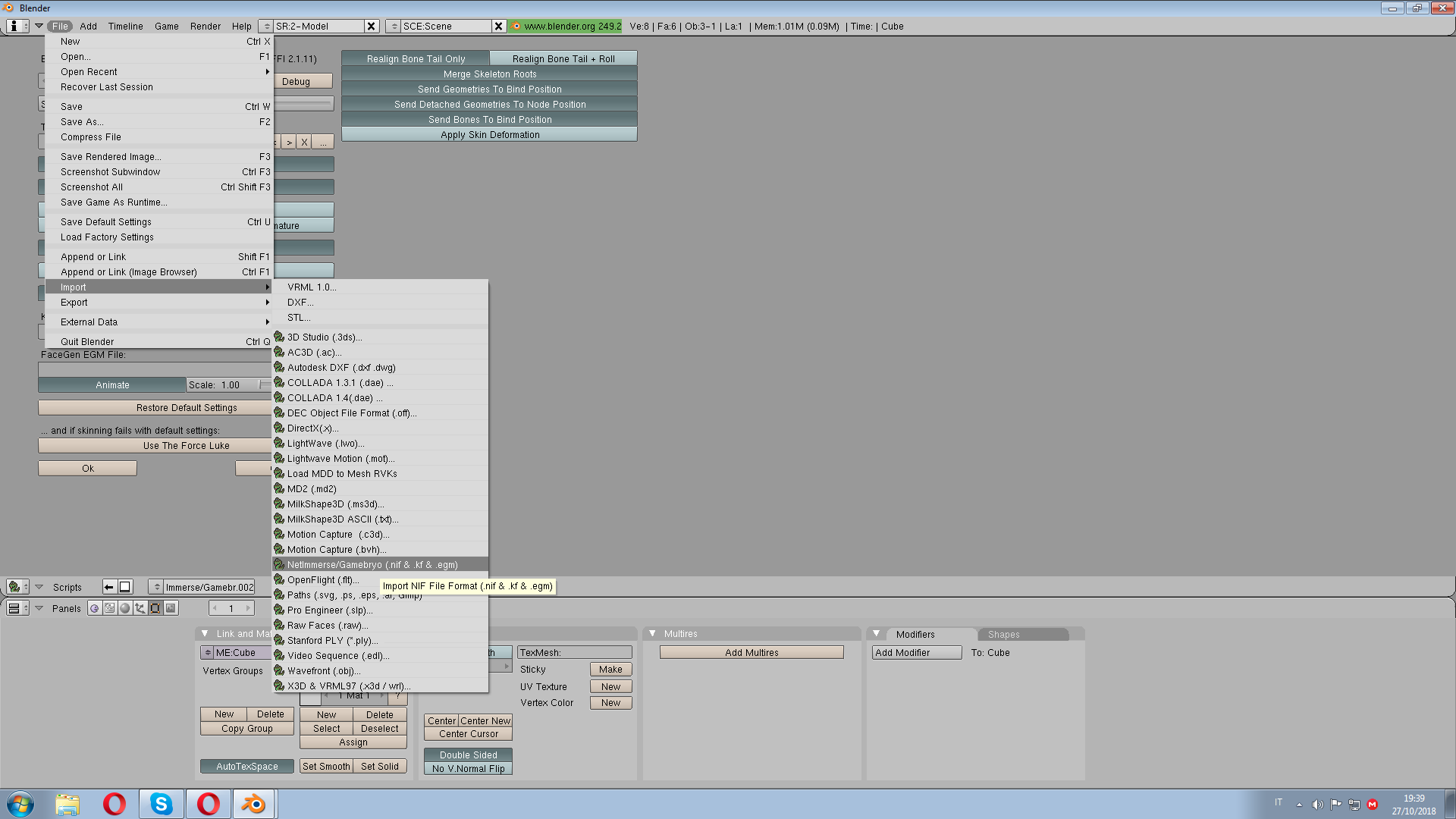
Task: Click the first Opera taskbar icon
Action: pos(115,804)
